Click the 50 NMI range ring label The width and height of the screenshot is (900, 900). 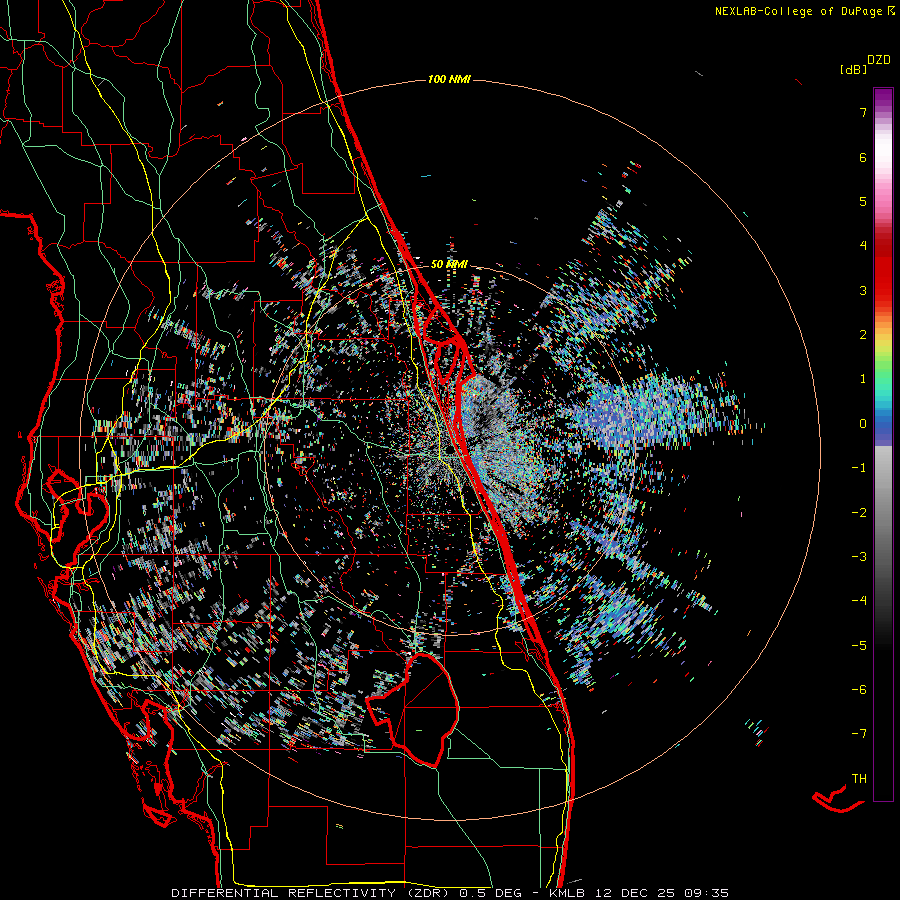tap(449, 265)
